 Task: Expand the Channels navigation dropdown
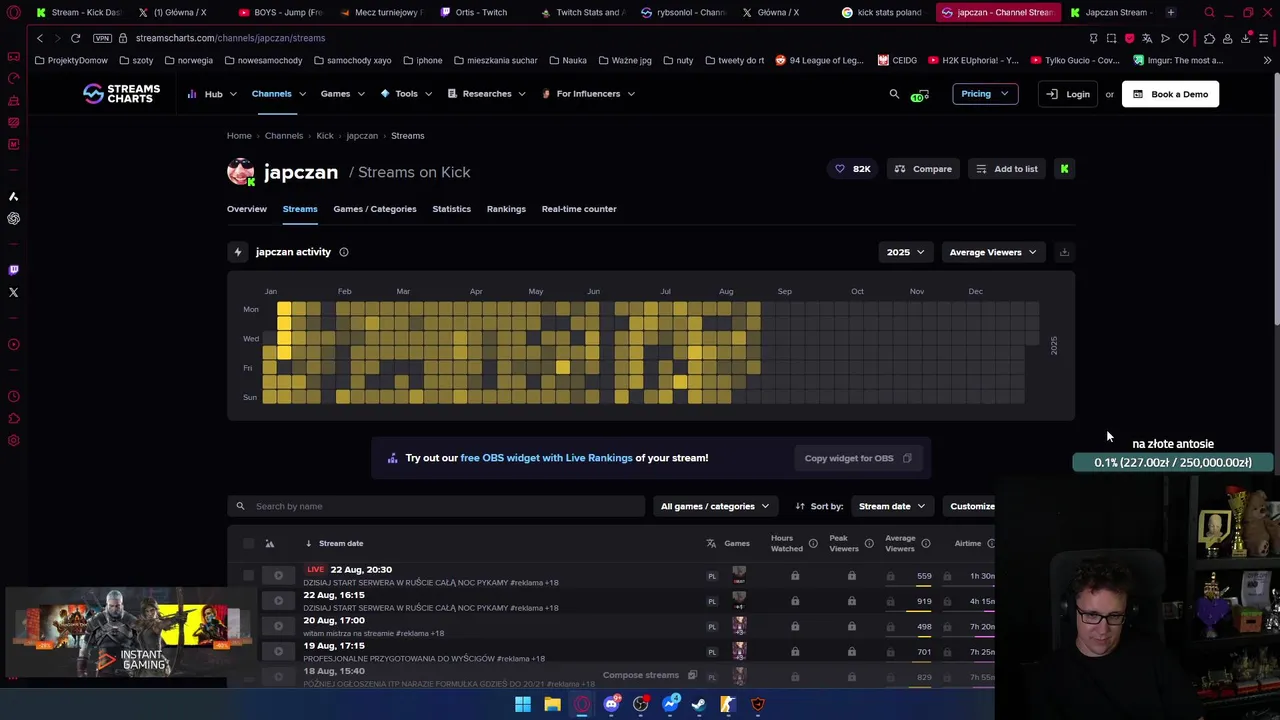278,94
